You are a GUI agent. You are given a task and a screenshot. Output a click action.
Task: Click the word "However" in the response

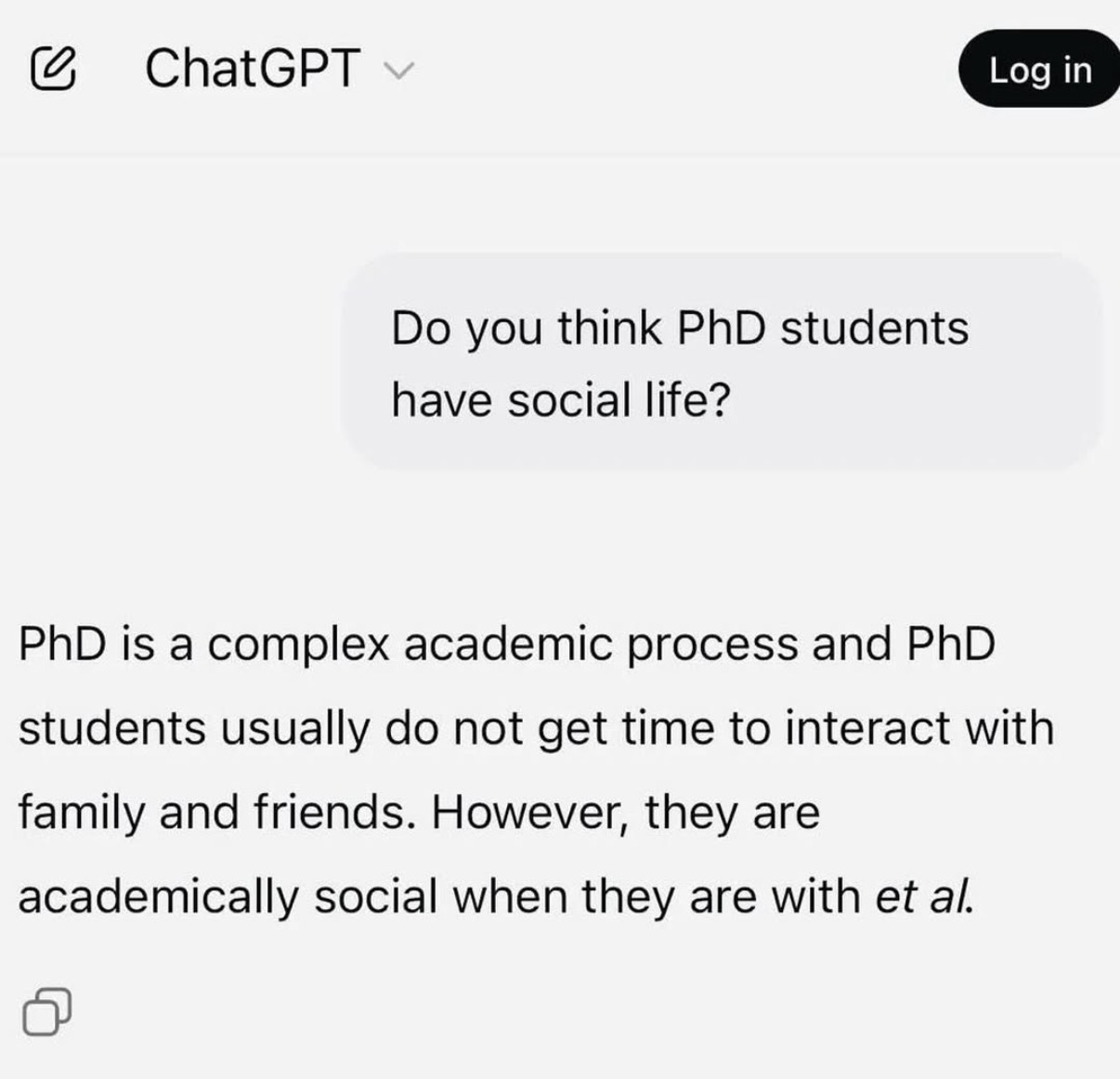click(528, 812)
